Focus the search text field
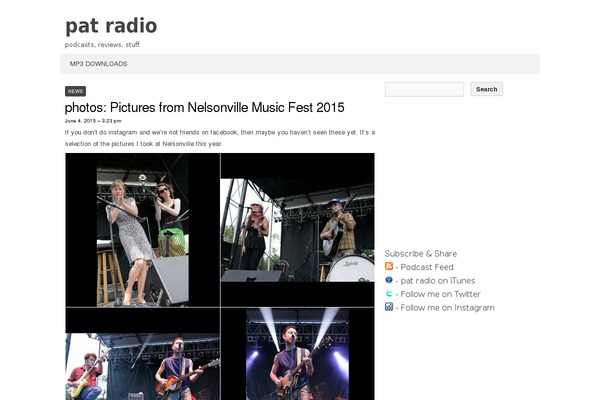Screen dimensions: 600x400 (x=424, y=89)
